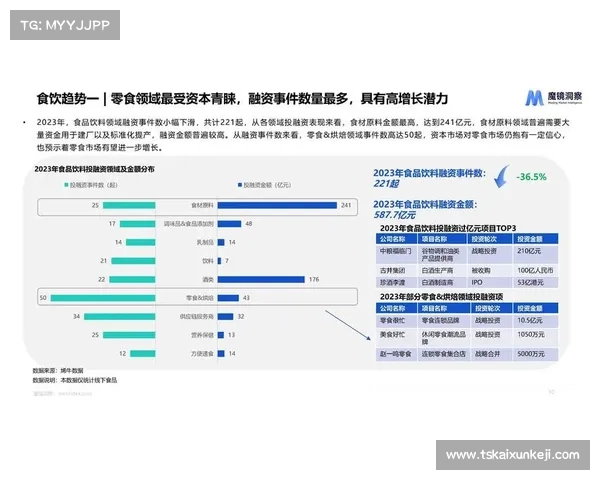
Task: Select the slide title 食饮趋势一
Action: pos(67,98)
